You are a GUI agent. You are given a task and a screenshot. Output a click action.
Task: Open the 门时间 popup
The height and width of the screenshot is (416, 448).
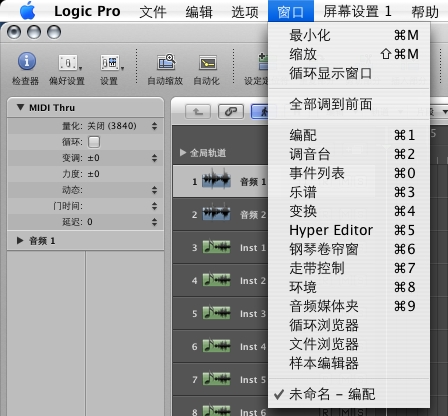[154, 206]
